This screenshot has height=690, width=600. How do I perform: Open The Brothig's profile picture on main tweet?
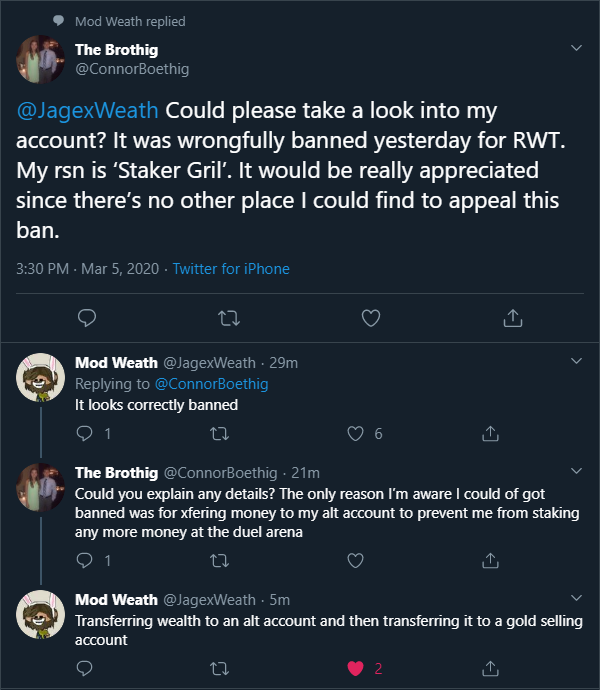40,60
